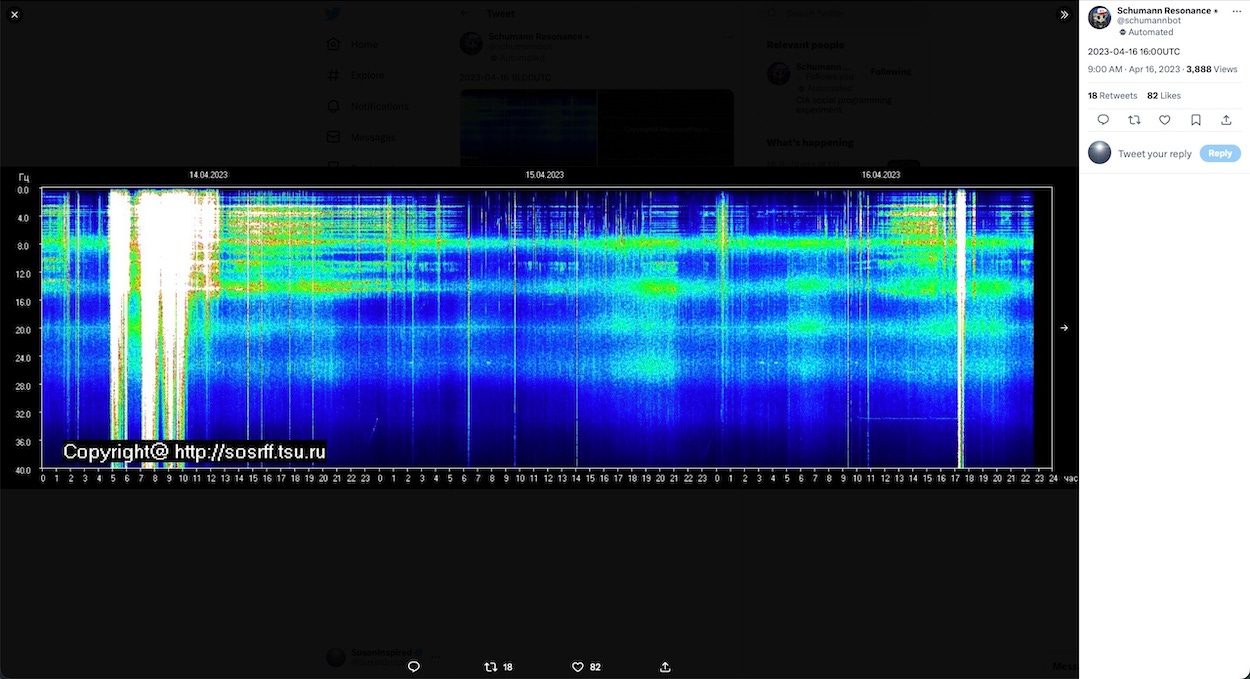Viewport: 1250px width, 679px height.
Task: Click the reply icon in the bottom image bar
Action: (414, 667)
